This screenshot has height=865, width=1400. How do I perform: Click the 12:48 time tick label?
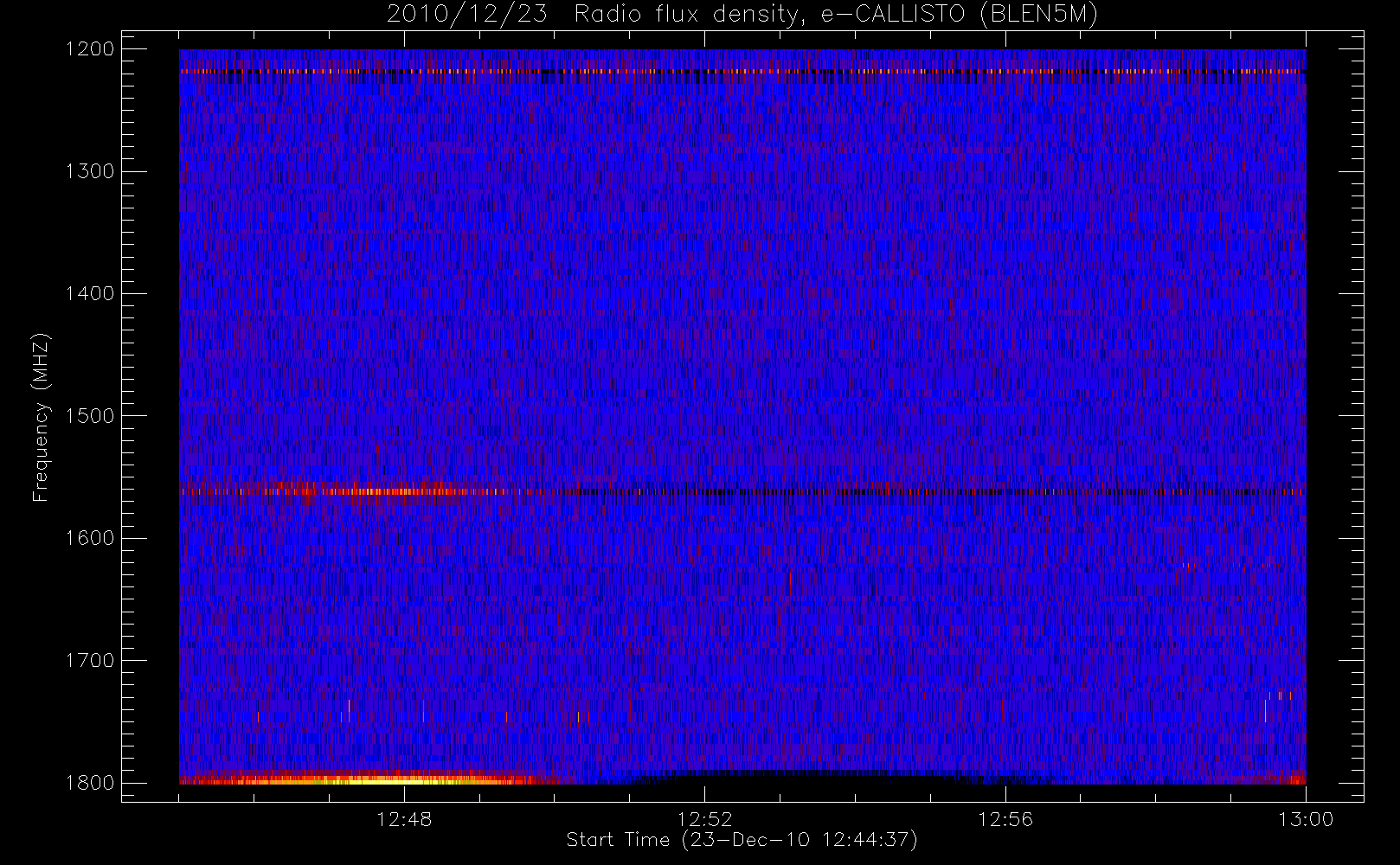point(404,819)
